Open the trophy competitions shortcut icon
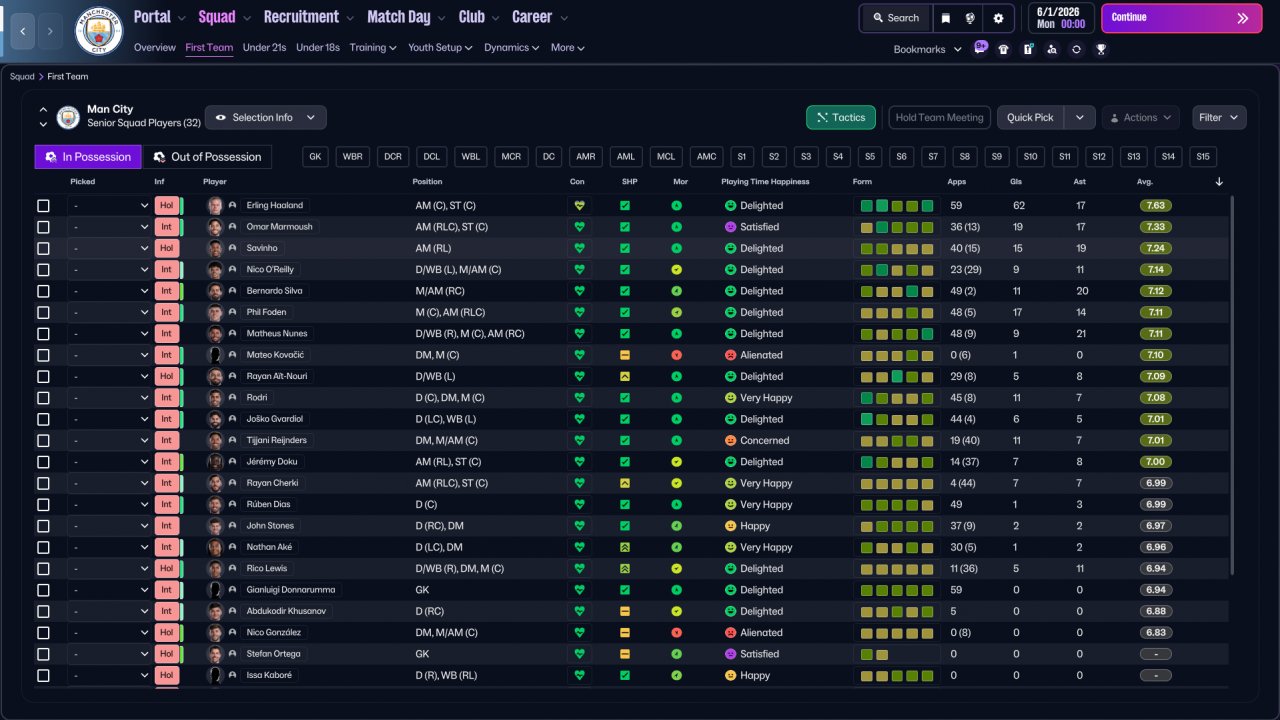The image size is (1280, 720). 1101,49
